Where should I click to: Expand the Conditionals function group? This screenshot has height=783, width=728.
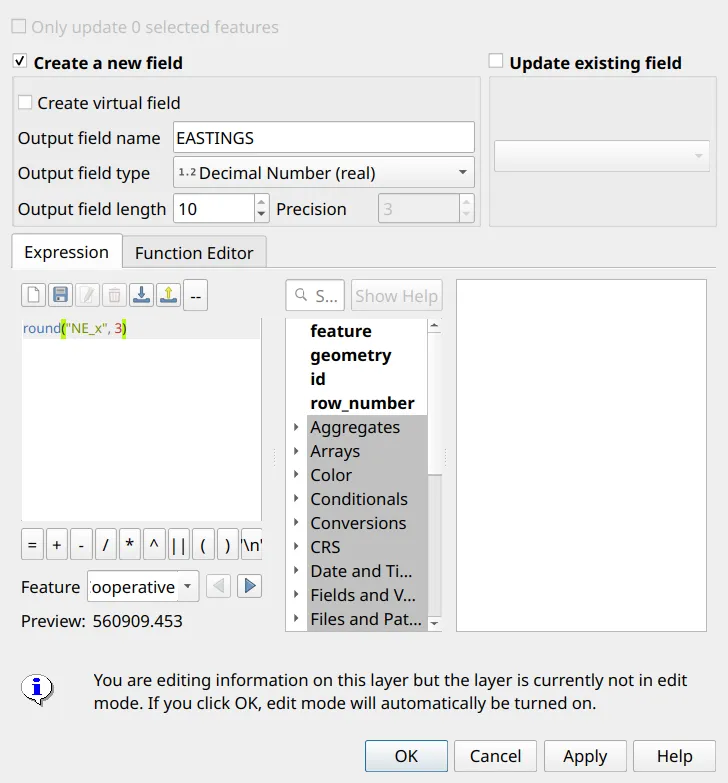coord(296,498)
